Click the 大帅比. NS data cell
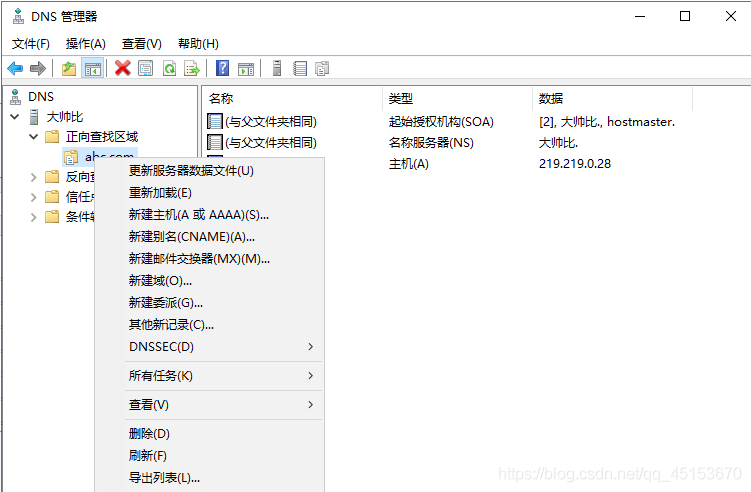Image resolution: width=751 pixels, height=492 pixels. (558, 143)
